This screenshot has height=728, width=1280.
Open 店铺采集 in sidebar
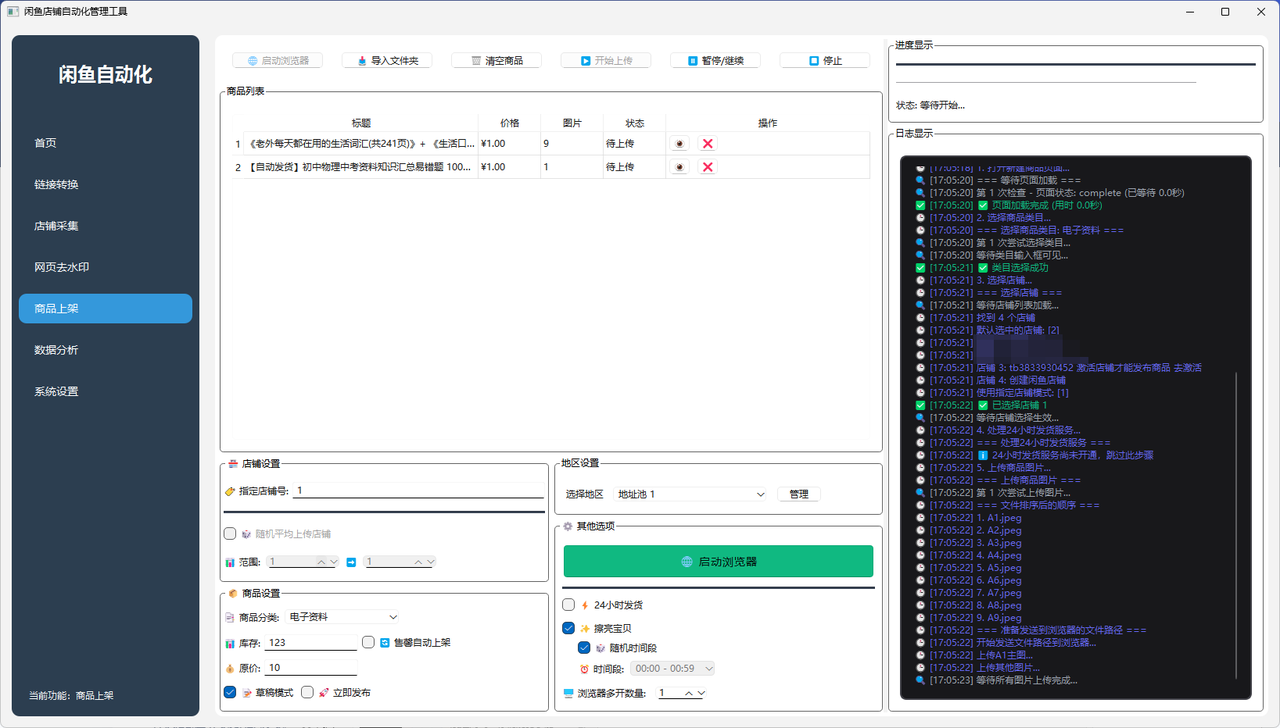pyautogui.click(x=105, y=226)
